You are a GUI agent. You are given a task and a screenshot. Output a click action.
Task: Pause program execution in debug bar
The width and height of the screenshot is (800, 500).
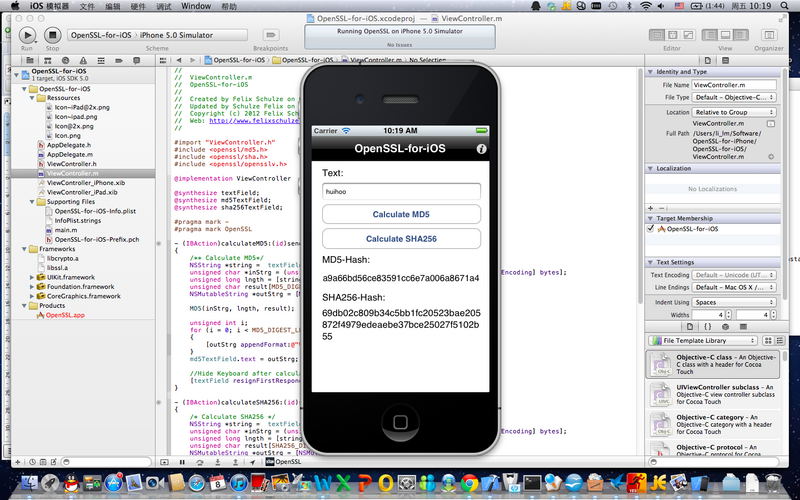(x=182, y=462)
